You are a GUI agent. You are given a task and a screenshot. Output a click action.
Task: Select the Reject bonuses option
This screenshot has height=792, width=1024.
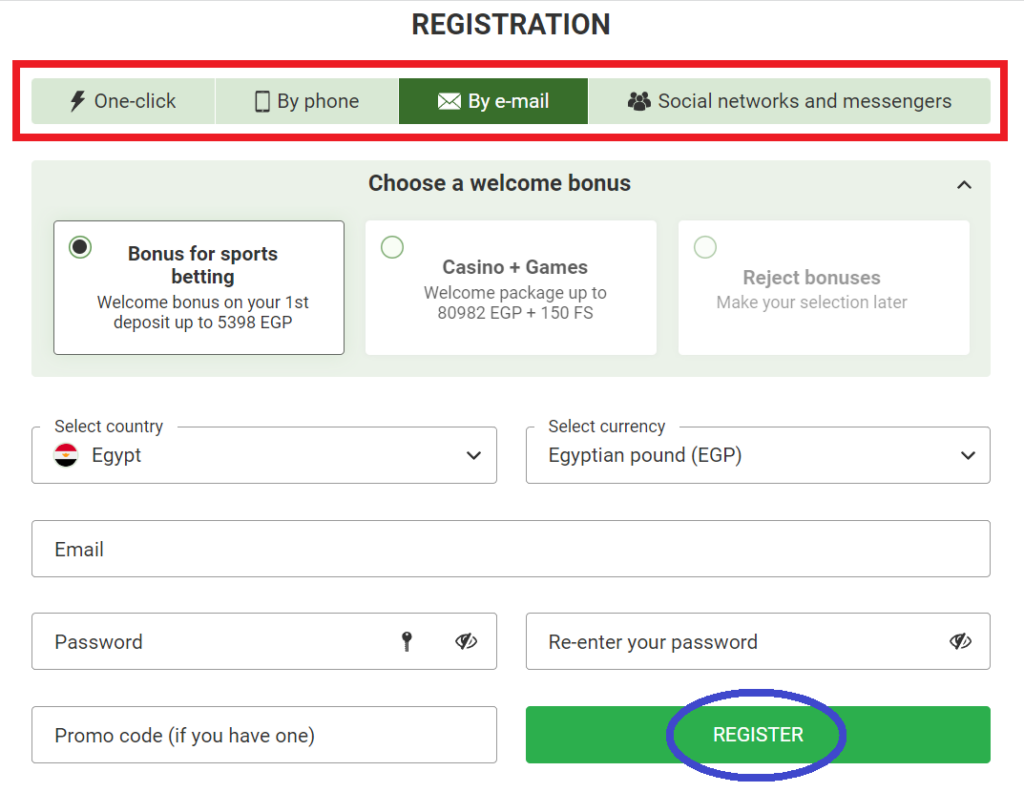[705, 247]
